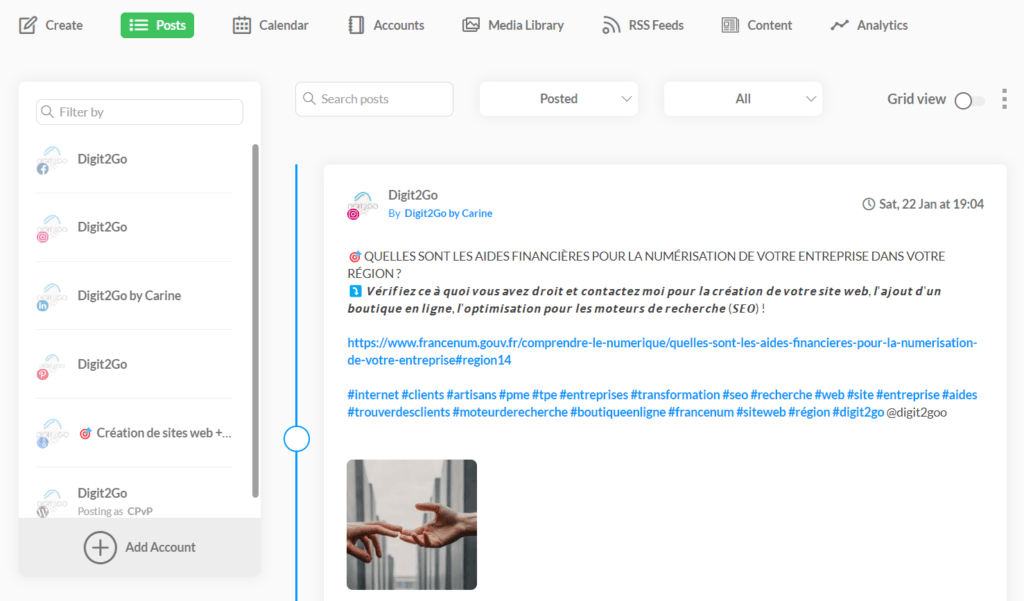Screen dimensions: 1024x601
Task: Open the Content section
Action: pyautogui.click(x=756, y=24)
